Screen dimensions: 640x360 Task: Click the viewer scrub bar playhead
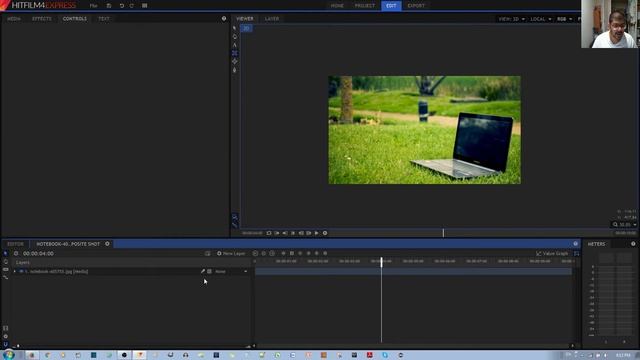[443, 233]
